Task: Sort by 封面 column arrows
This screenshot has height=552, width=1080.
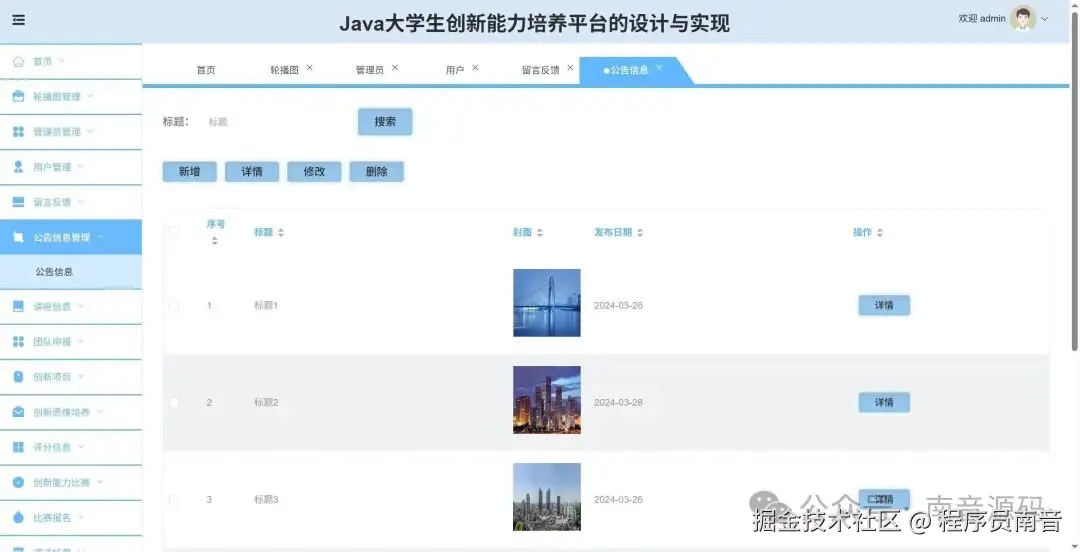Action: 539,232
